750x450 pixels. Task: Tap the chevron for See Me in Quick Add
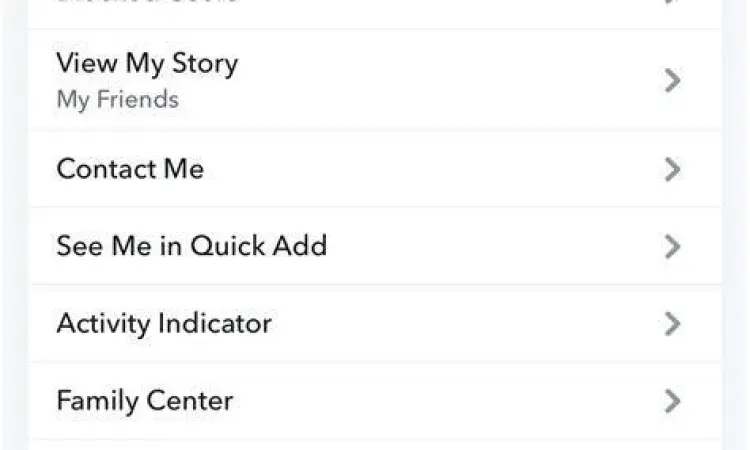(673, 246)
